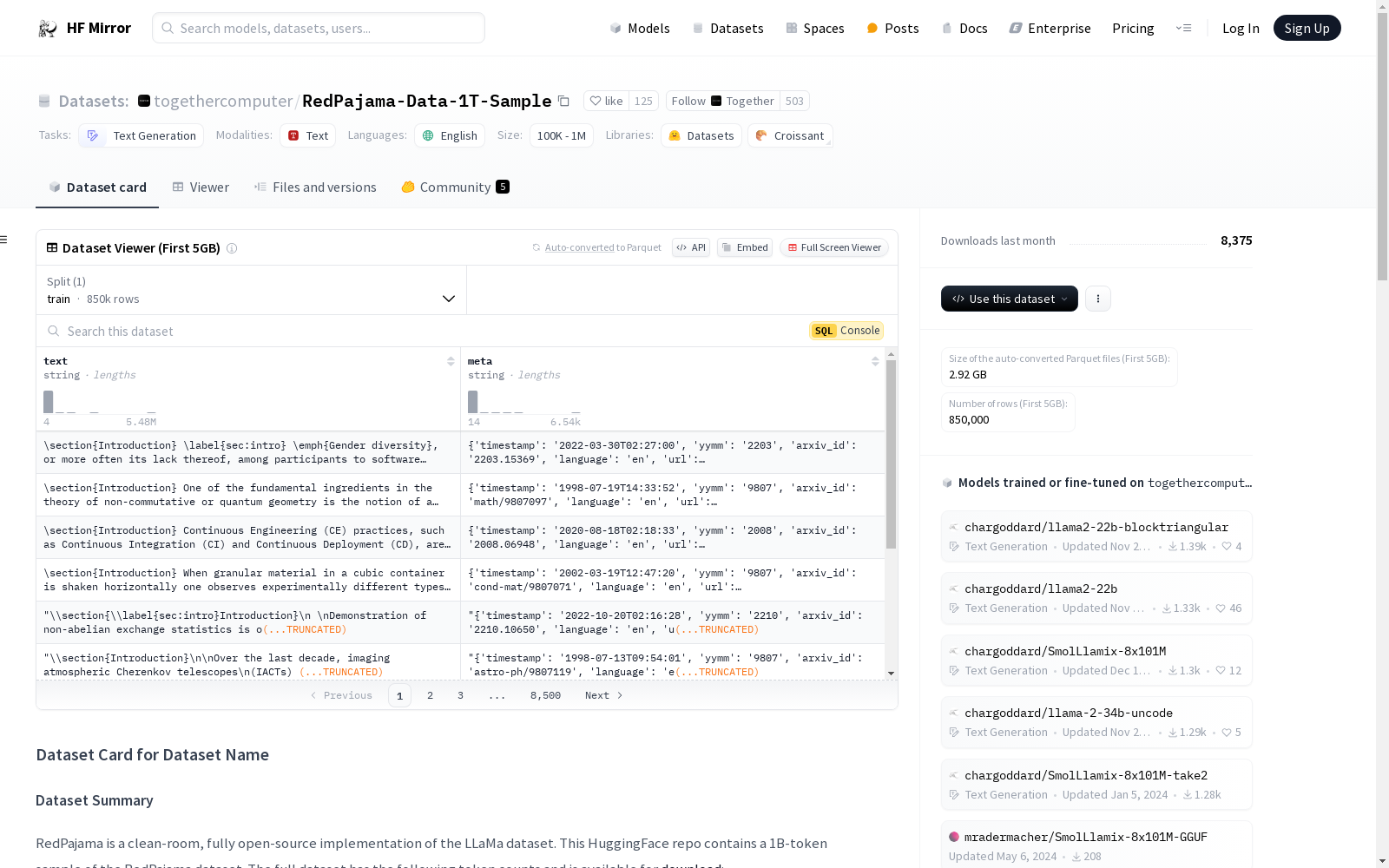Select the Text modality tag
1389x868 pixels.
307,135
